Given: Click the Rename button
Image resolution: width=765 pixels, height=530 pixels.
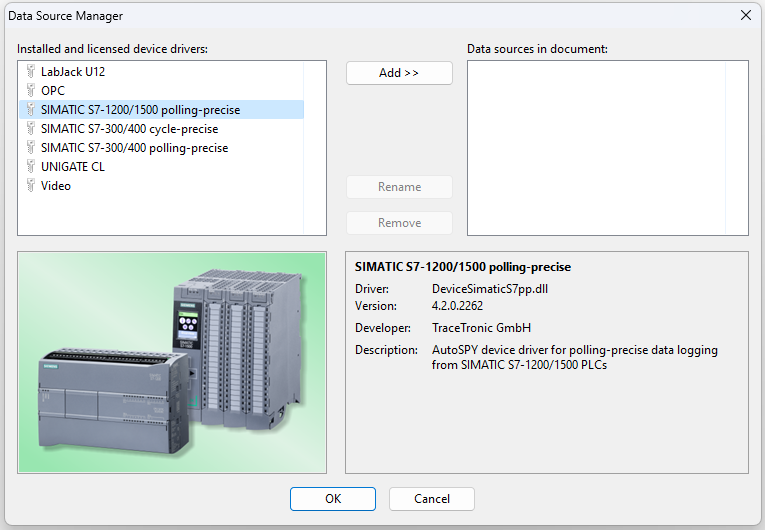Looking at the screenshot, I should pos(399,187).
